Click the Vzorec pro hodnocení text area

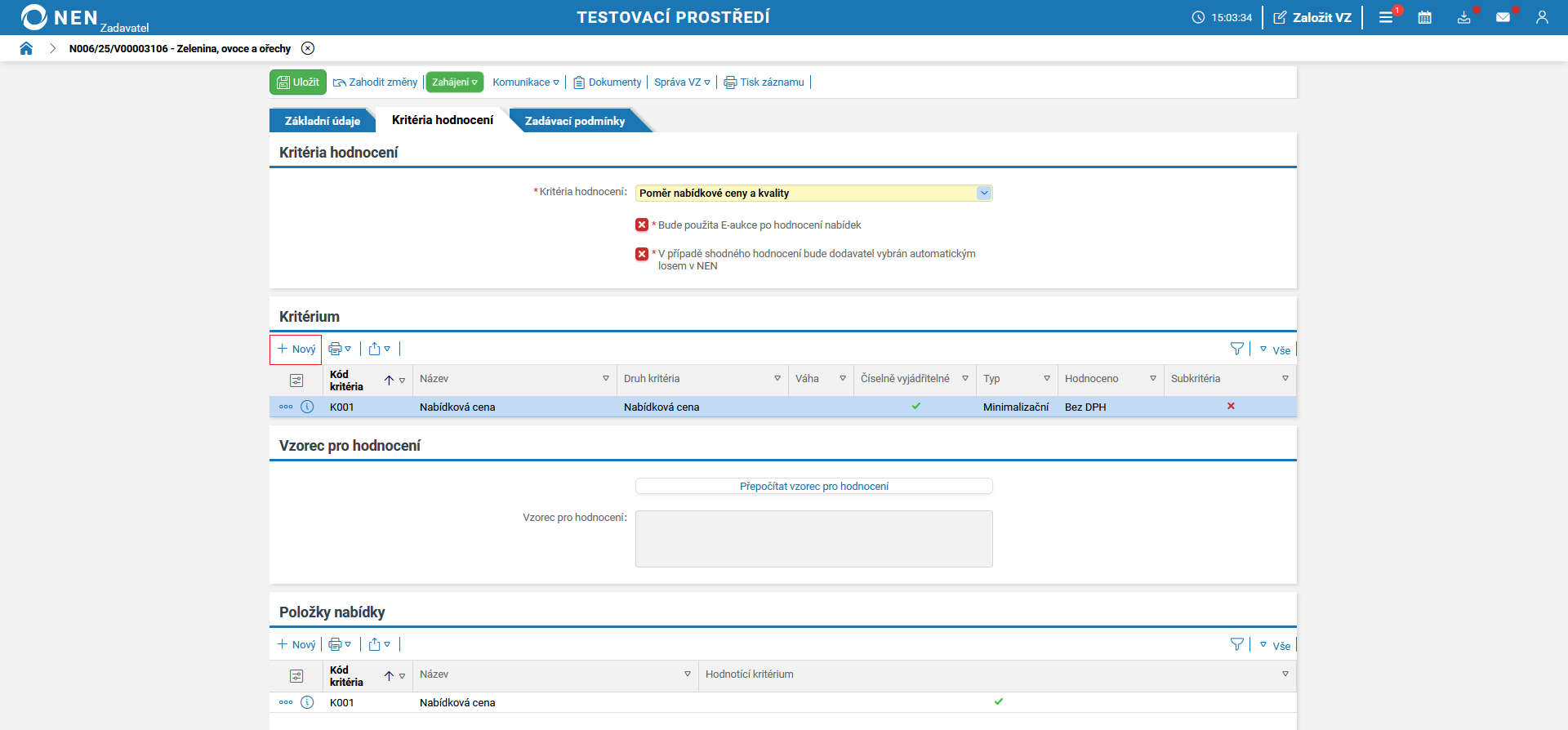pos(813,539)
